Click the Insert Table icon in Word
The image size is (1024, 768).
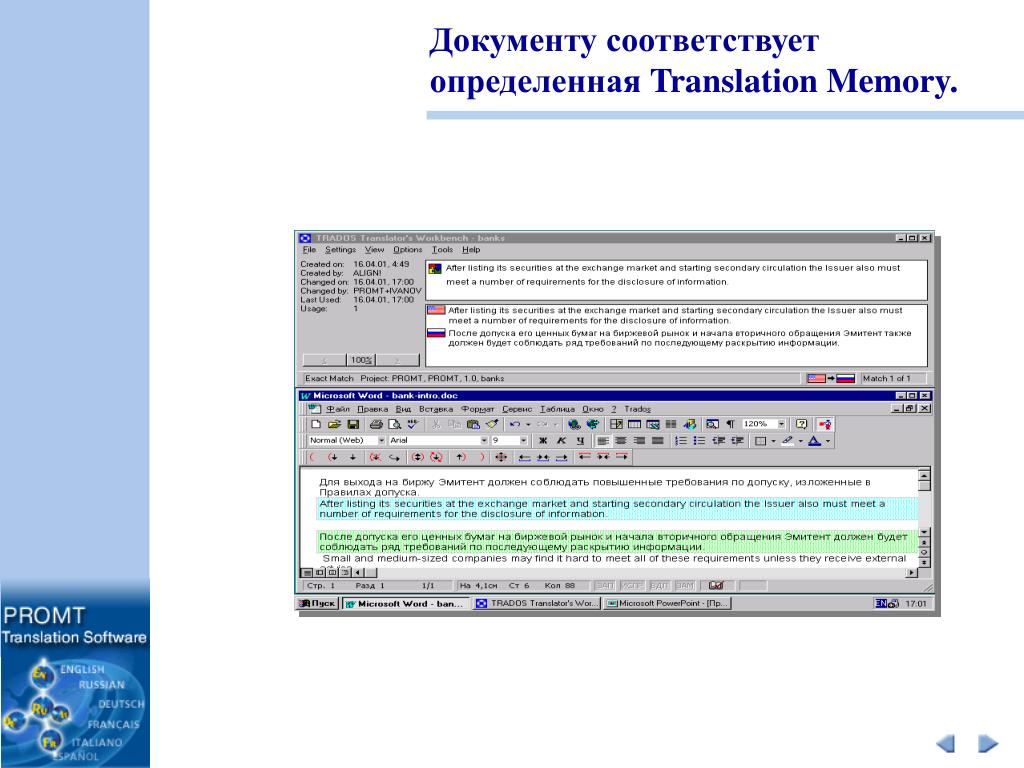[634, 424]
